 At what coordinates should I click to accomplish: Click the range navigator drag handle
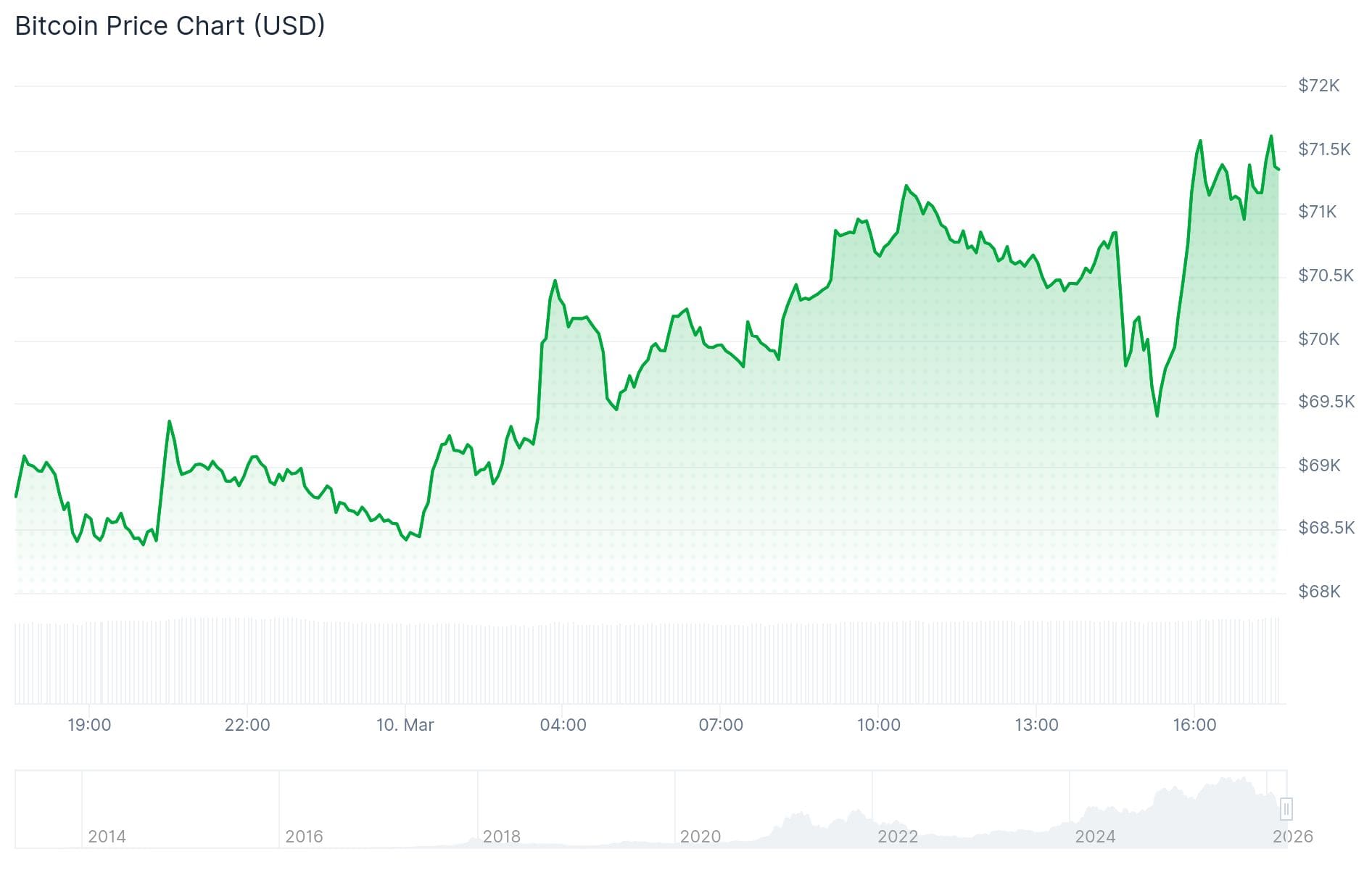1286,808
